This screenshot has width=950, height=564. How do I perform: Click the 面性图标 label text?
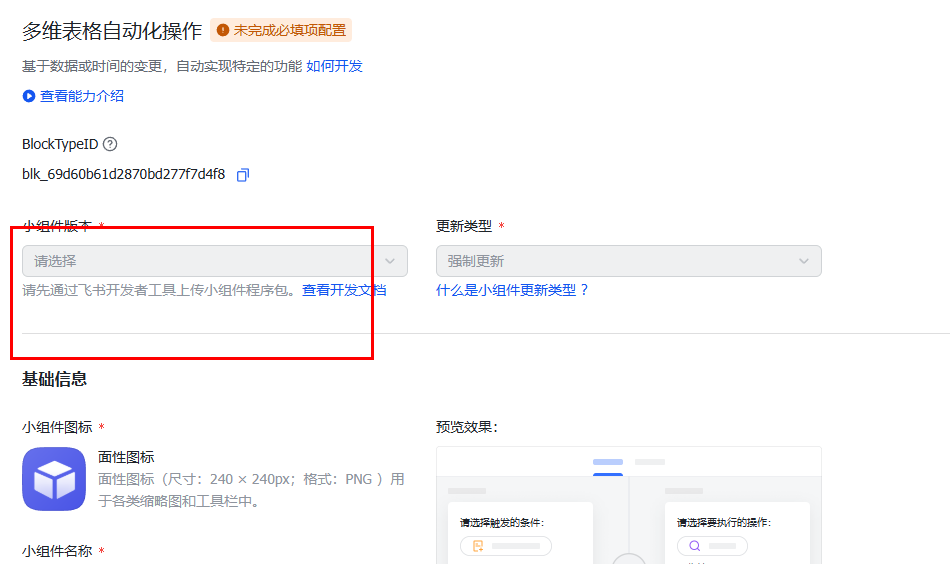[126, 457]
